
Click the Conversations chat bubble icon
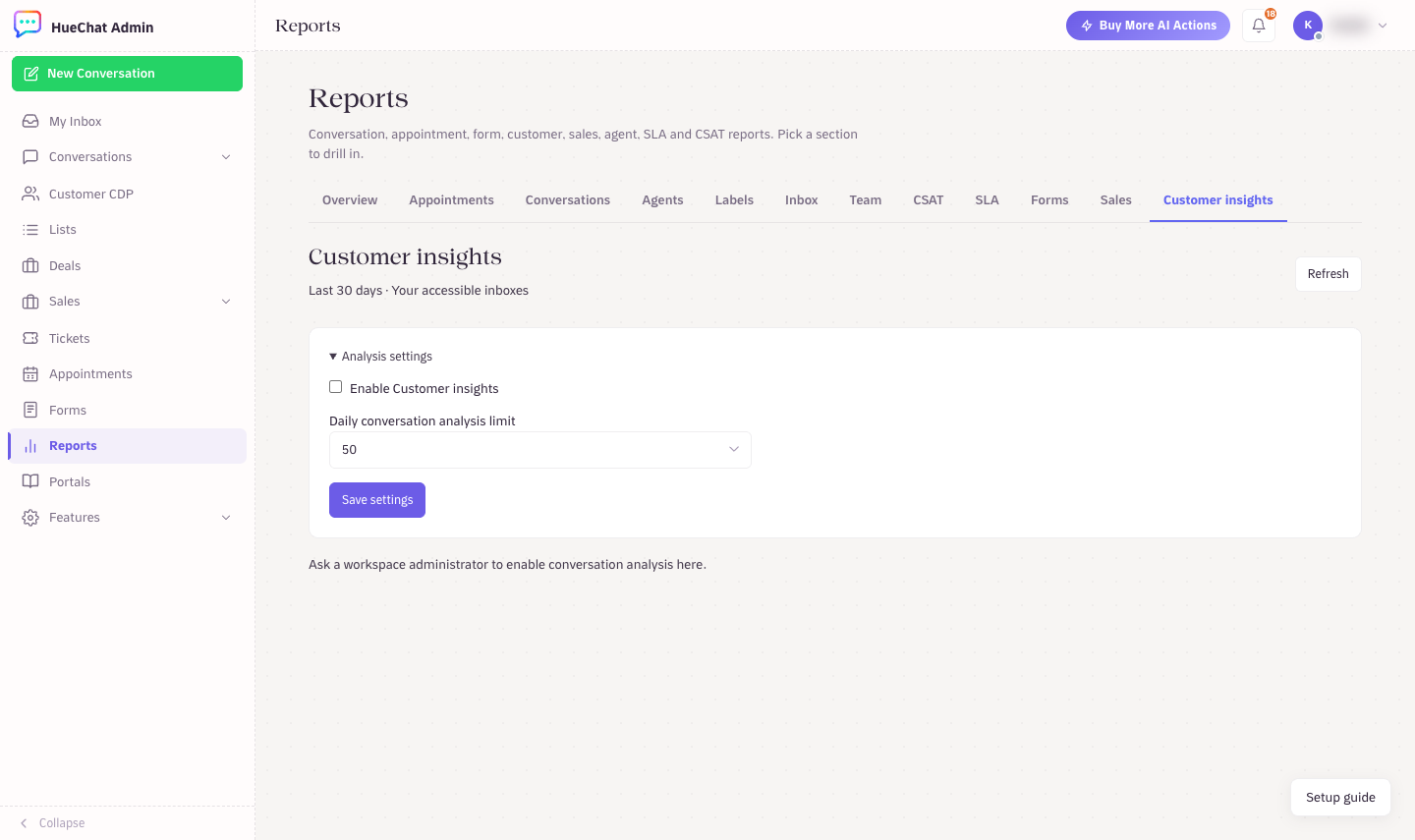click(30, 156)
